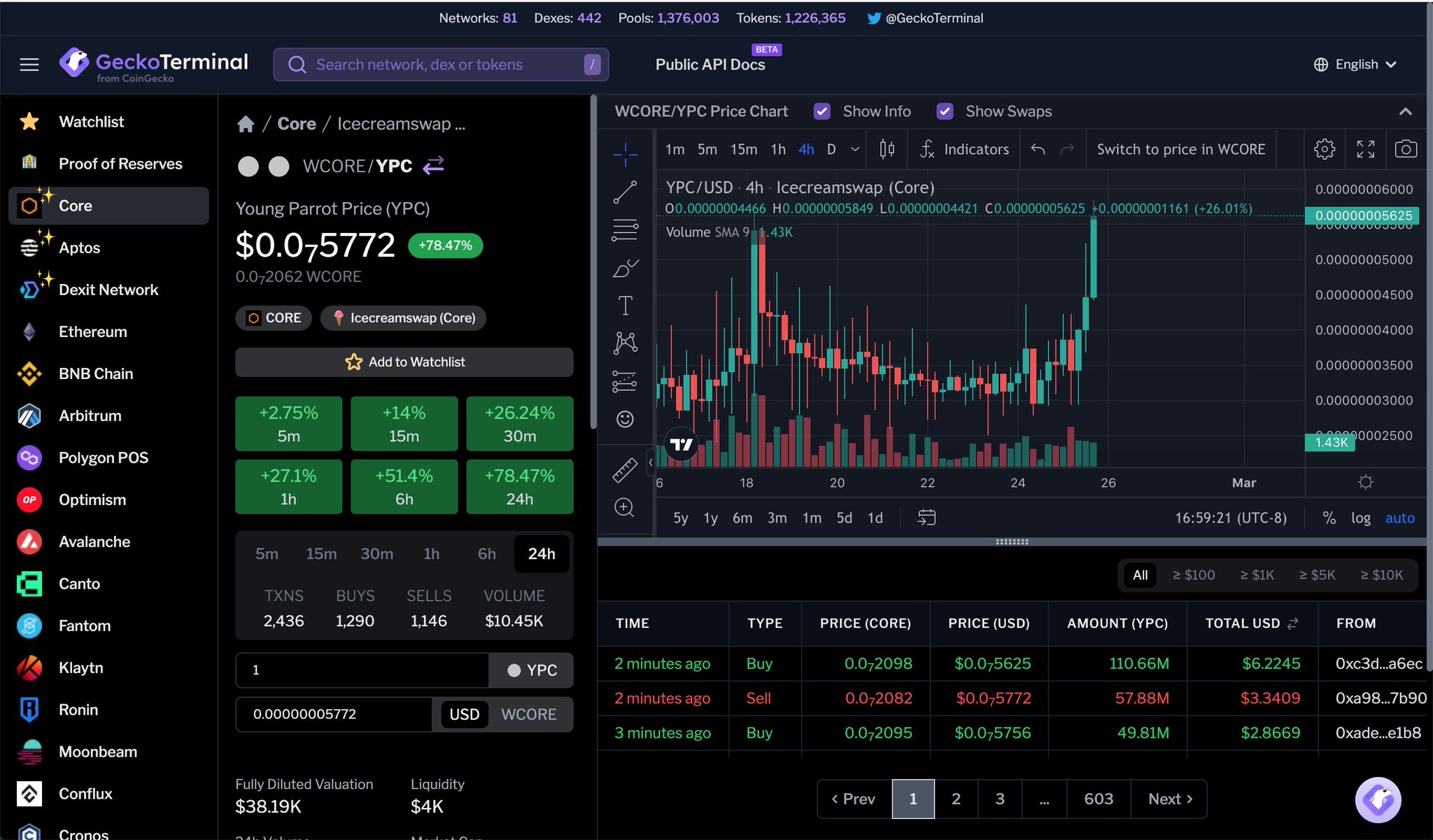Viewport: 1433px width, 840px height.
Task: Click Add to Watchlist button
Action: [x=404, y=362]
